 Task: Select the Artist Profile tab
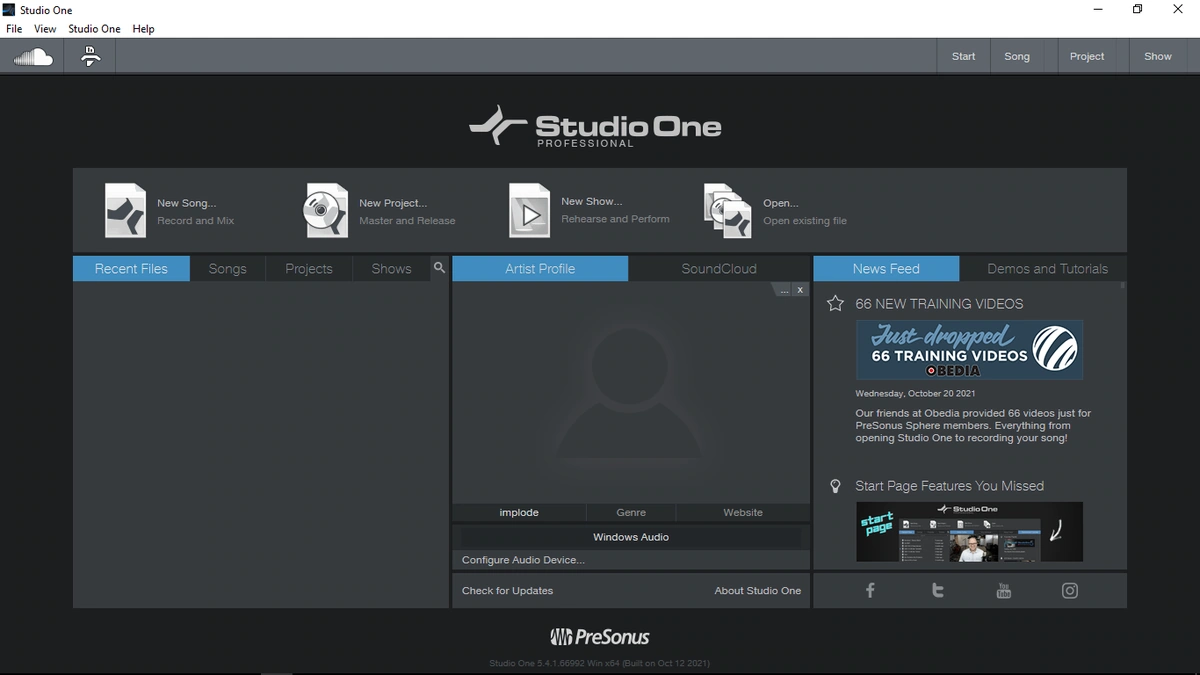540,268
